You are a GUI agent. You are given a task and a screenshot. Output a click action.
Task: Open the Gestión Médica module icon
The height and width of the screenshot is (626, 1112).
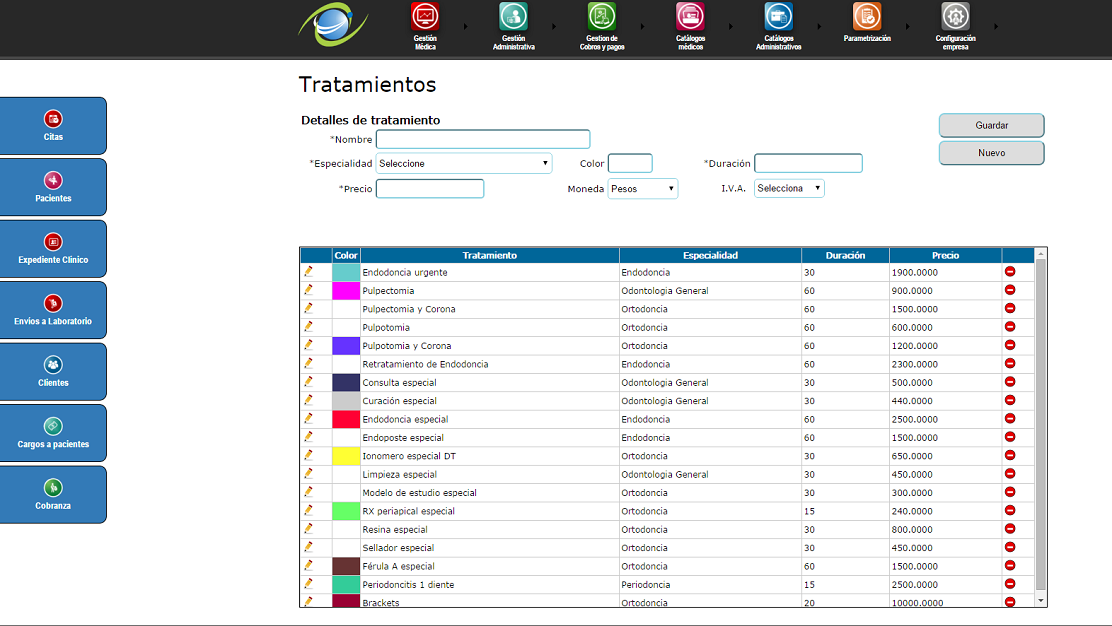tap(425, 17)
